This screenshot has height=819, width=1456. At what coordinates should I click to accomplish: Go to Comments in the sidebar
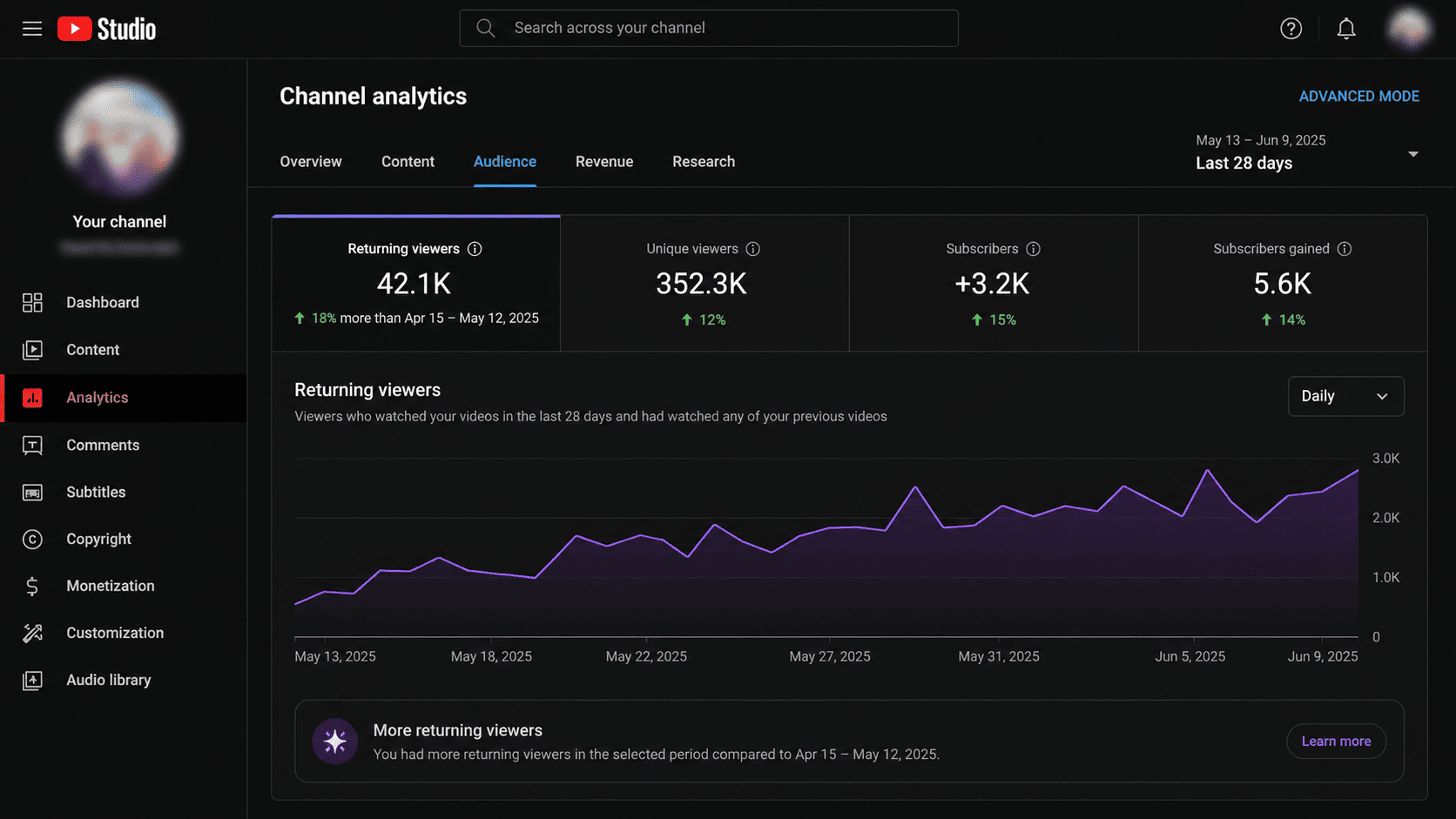(124, 445)
